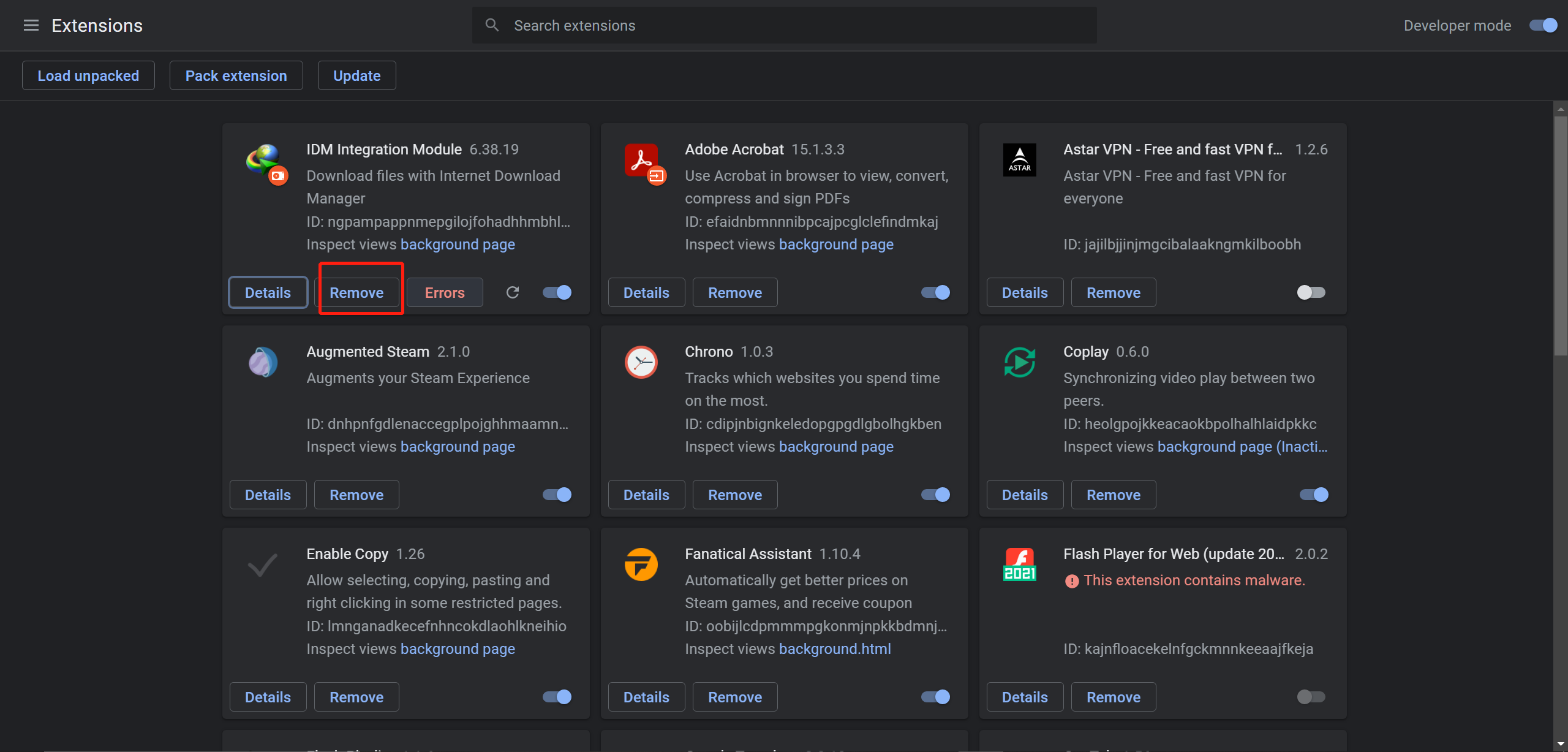The height and width of the screenshot is (752, 1568).
Task: Remove the Flash Player for Web extension
Action: pos(1114,697)
